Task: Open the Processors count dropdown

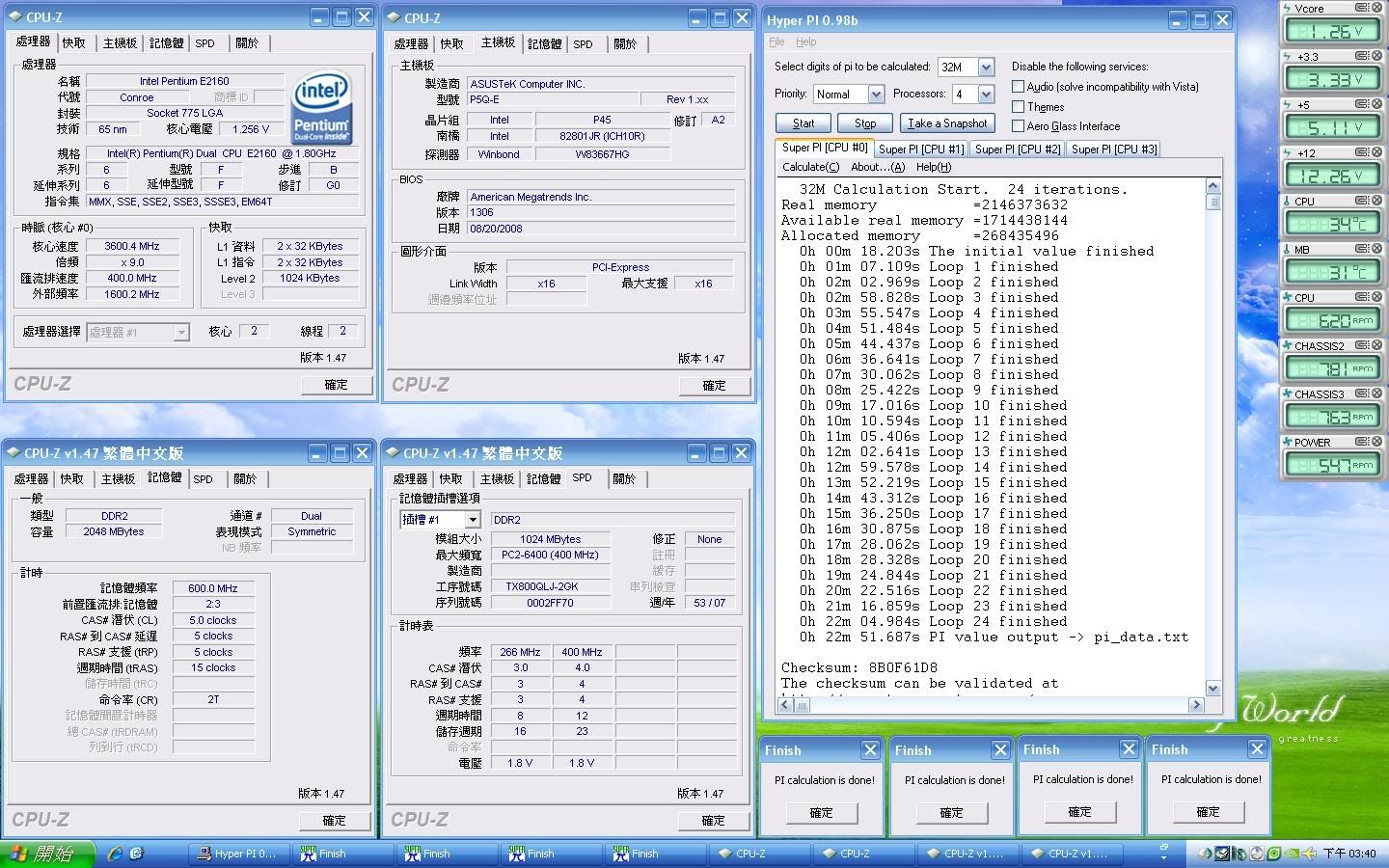Action: pos(986,95)
